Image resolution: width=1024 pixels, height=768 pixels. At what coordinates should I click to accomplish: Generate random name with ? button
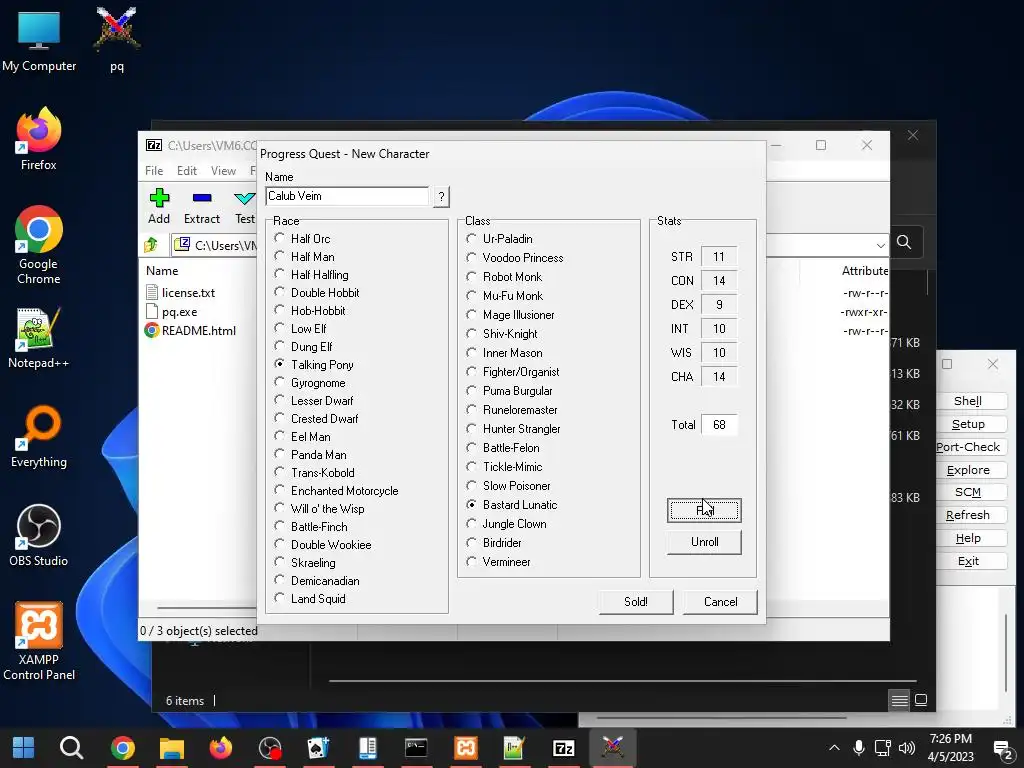(x=441, y=196)
